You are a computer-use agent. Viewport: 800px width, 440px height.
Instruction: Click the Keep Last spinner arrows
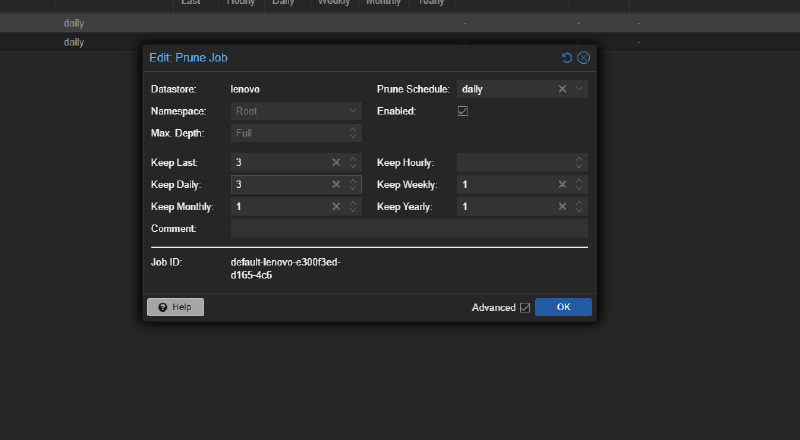(353, 162)
